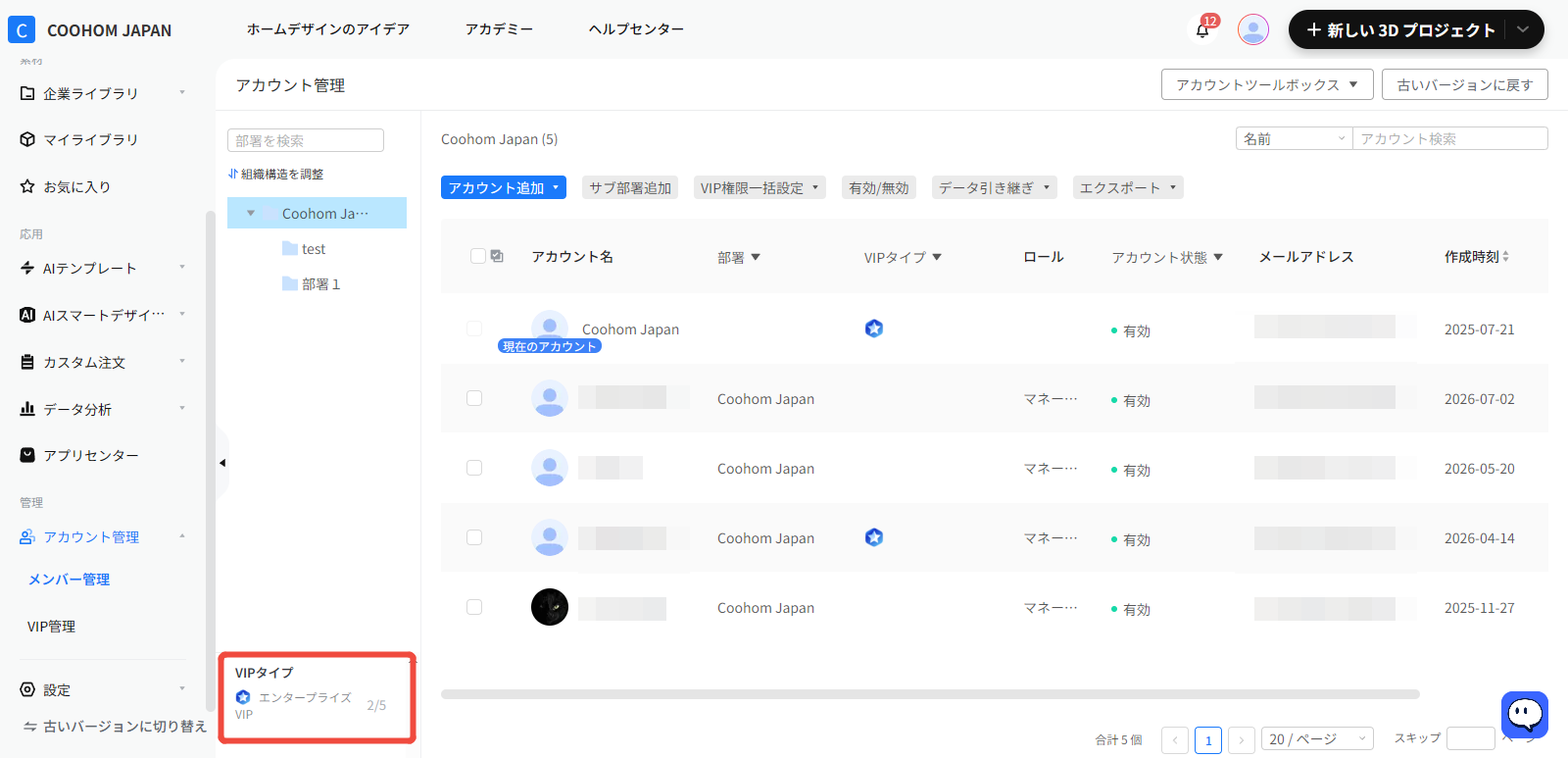Check the 2026-07-02 row checkbox
This screenshot has height=758, width=1568.
474,398
